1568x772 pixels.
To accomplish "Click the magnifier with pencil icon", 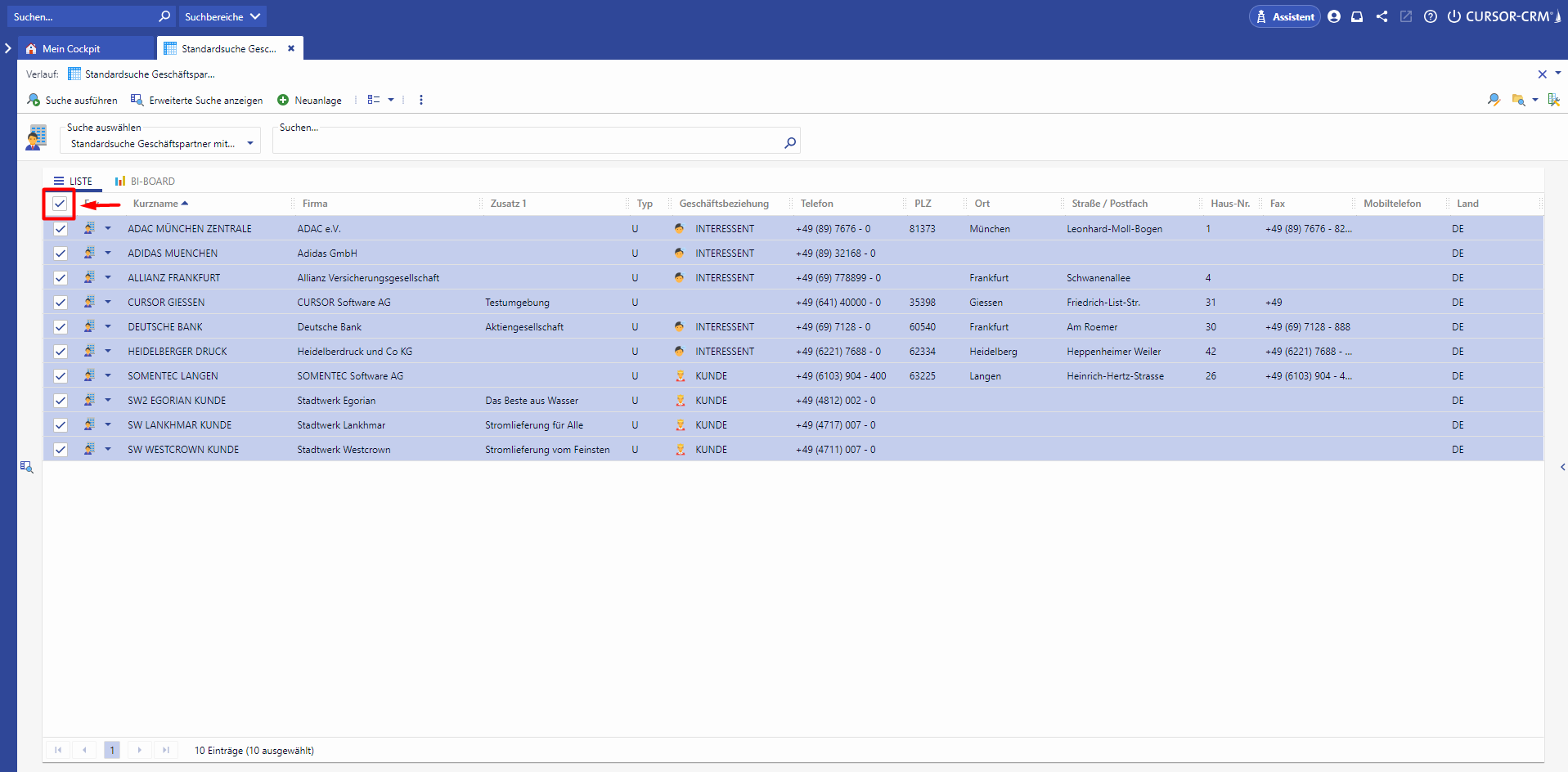I will pos(1494,100).
